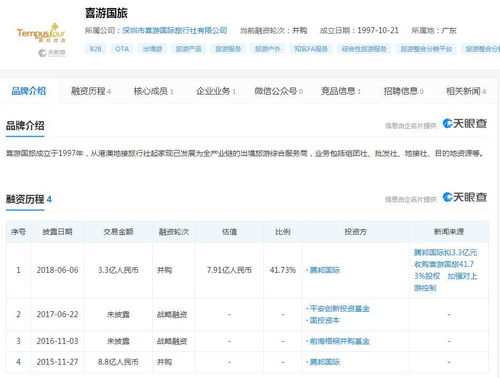Image resolution: width=500 pixels, height=378 pixels.
Task: Select the 竞品信息 tab
Action: click(341, 91)
